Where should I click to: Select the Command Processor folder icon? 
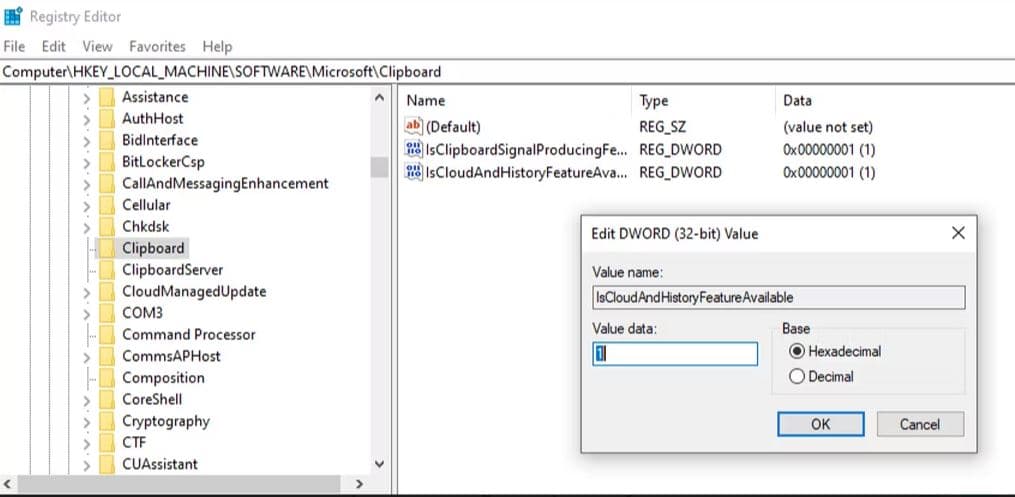click(107, 335)
